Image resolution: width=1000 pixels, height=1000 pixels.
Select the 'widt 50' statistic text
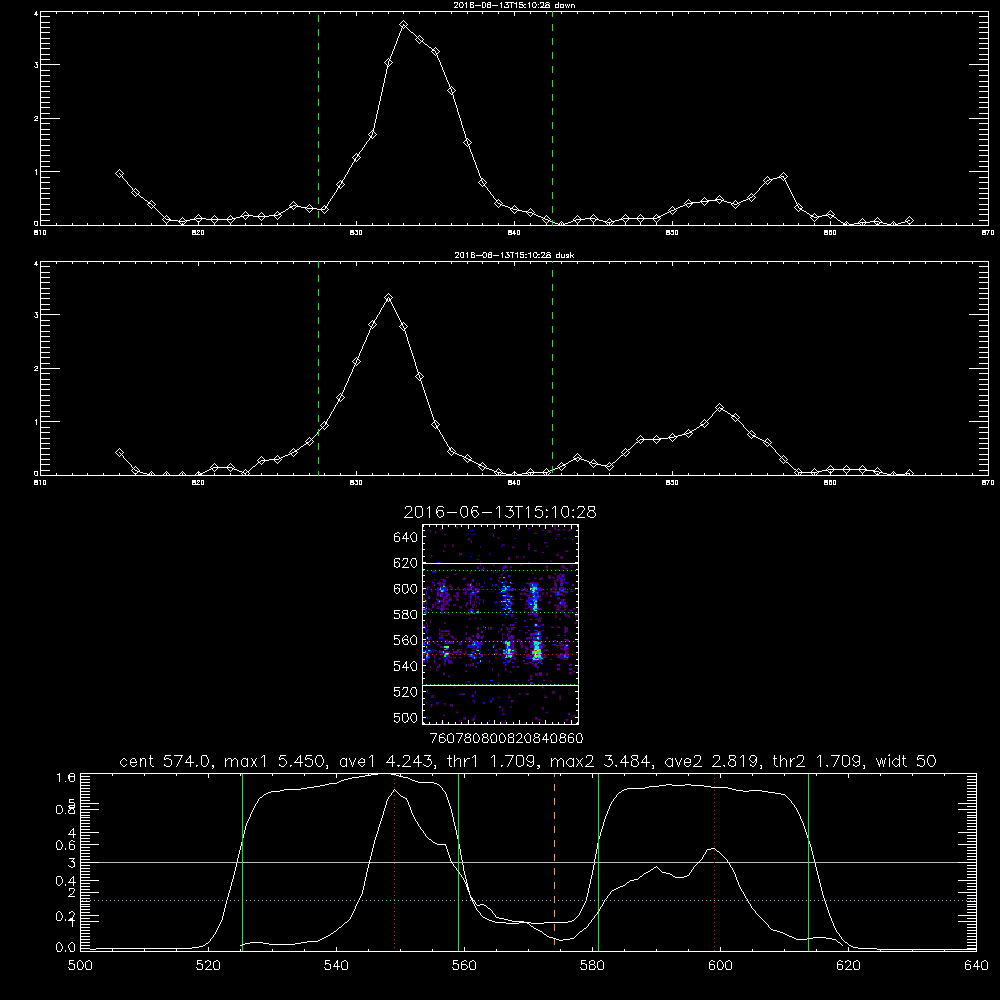pos(906,761)
